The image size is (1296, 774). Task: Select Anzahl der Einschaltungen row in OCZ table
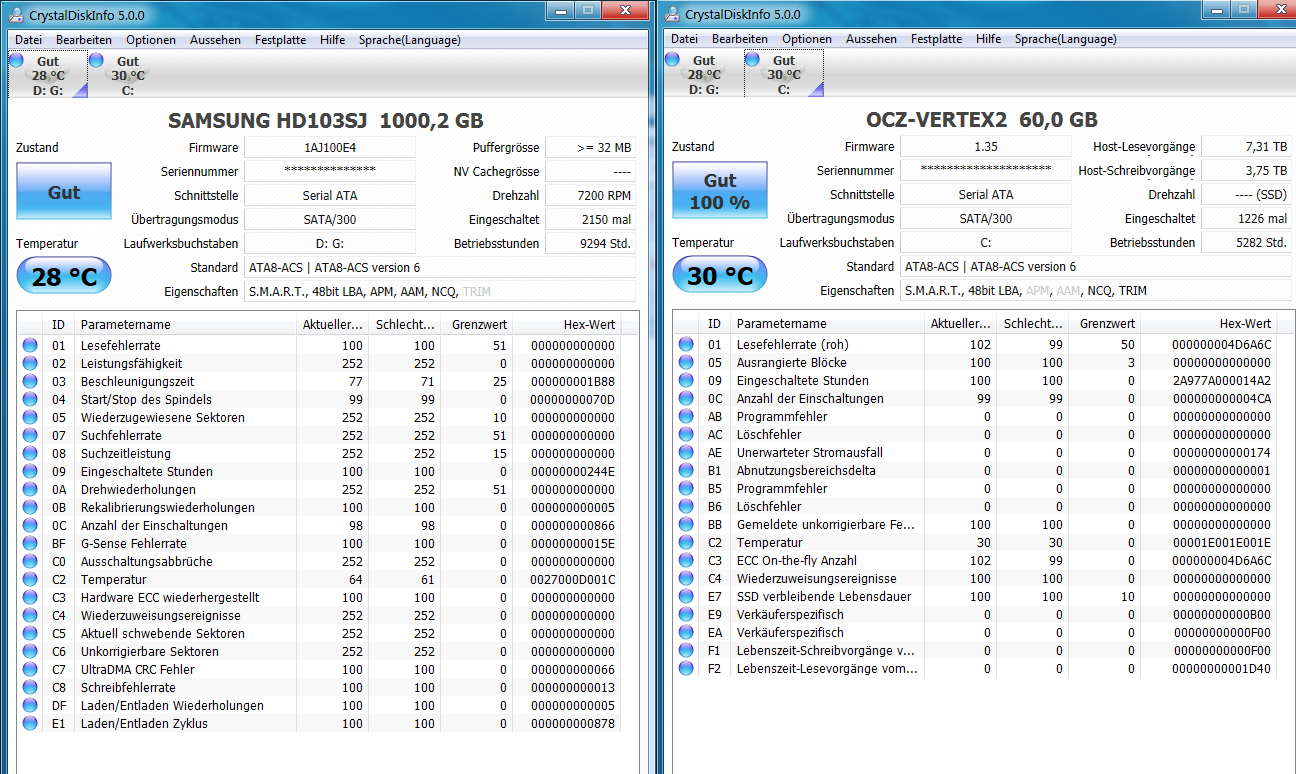976,399
